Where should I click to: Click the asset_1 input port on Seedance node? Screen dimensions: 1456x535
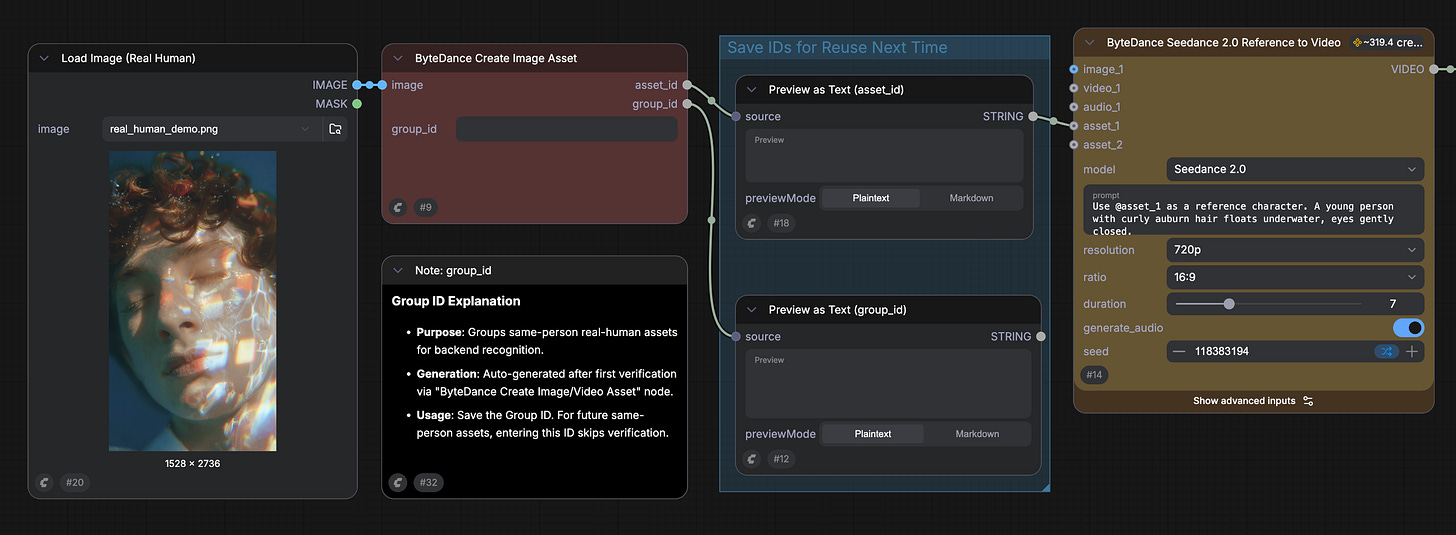[x=1073, y=126]
